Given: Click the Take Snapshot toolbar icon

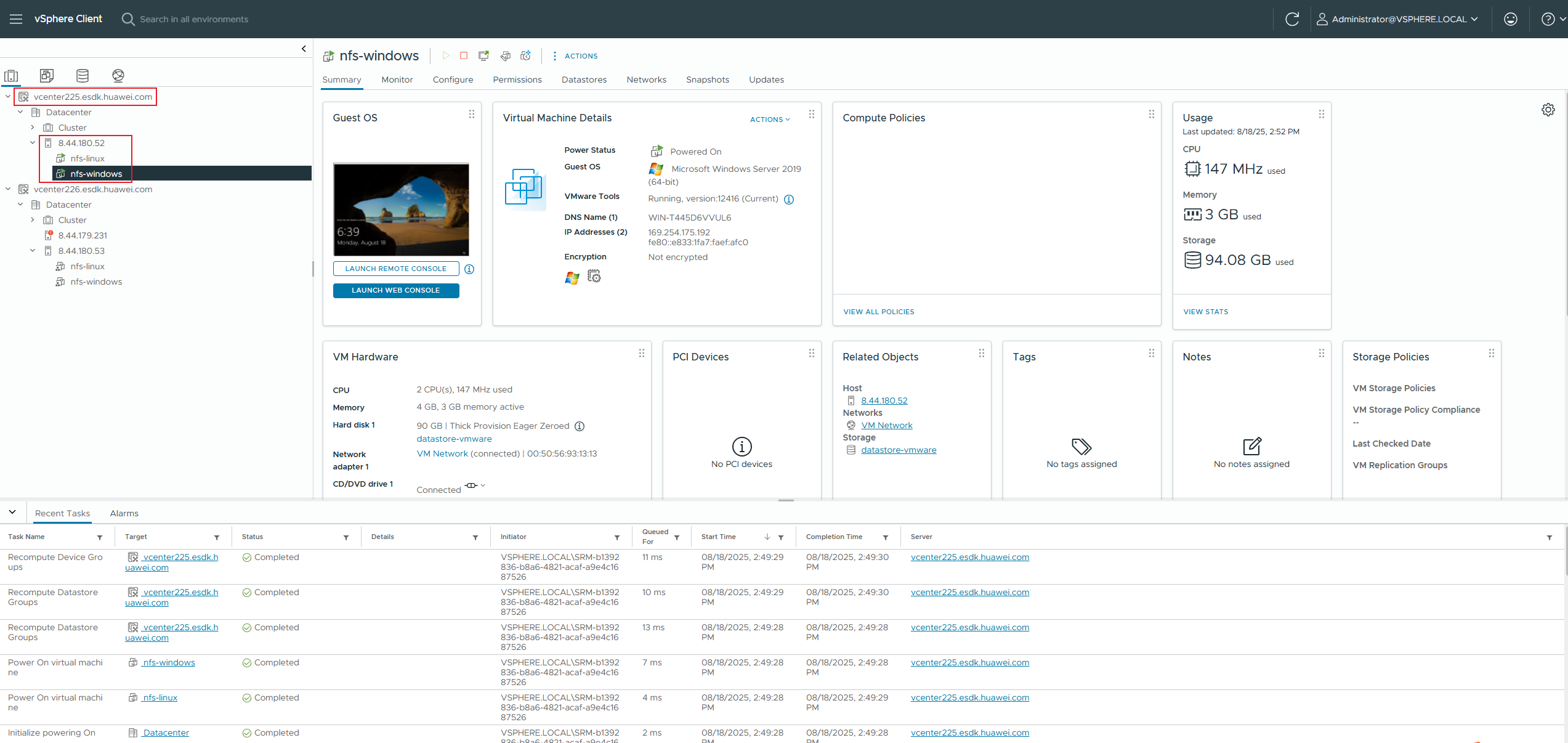Looking at the screenshot, I should click(525, 56).
